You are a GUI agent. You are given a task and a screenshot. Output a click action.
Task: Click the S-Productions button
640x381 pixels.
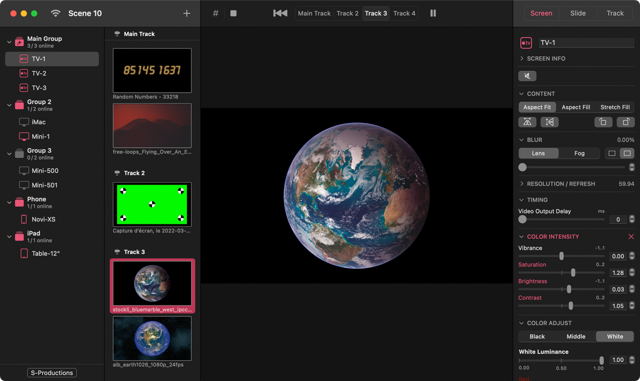click(x=52, y=373)
